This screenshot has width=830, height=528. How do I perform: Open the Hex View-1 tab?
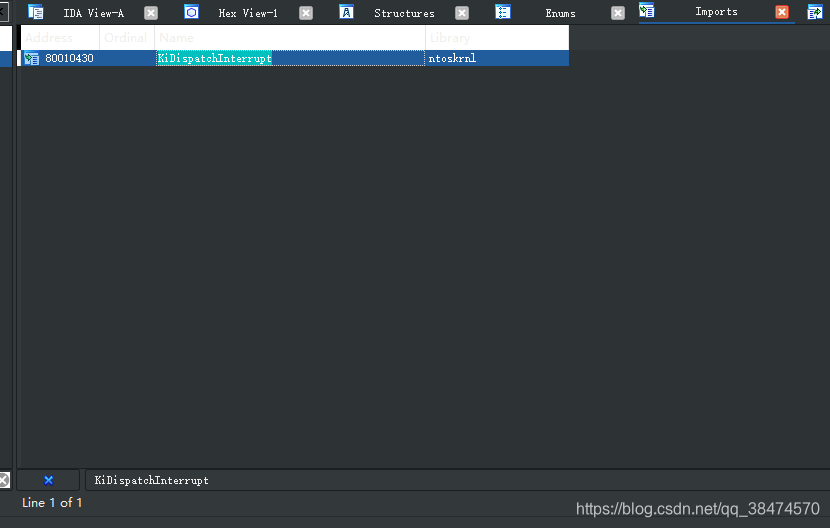tap(248, 13)
